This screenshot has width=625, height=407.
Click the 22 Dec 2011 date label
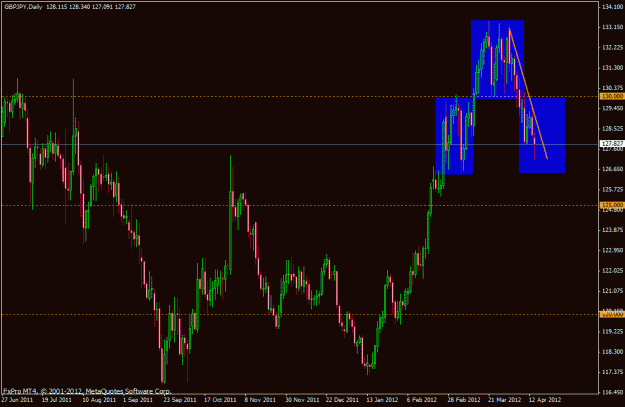(342, 399)
